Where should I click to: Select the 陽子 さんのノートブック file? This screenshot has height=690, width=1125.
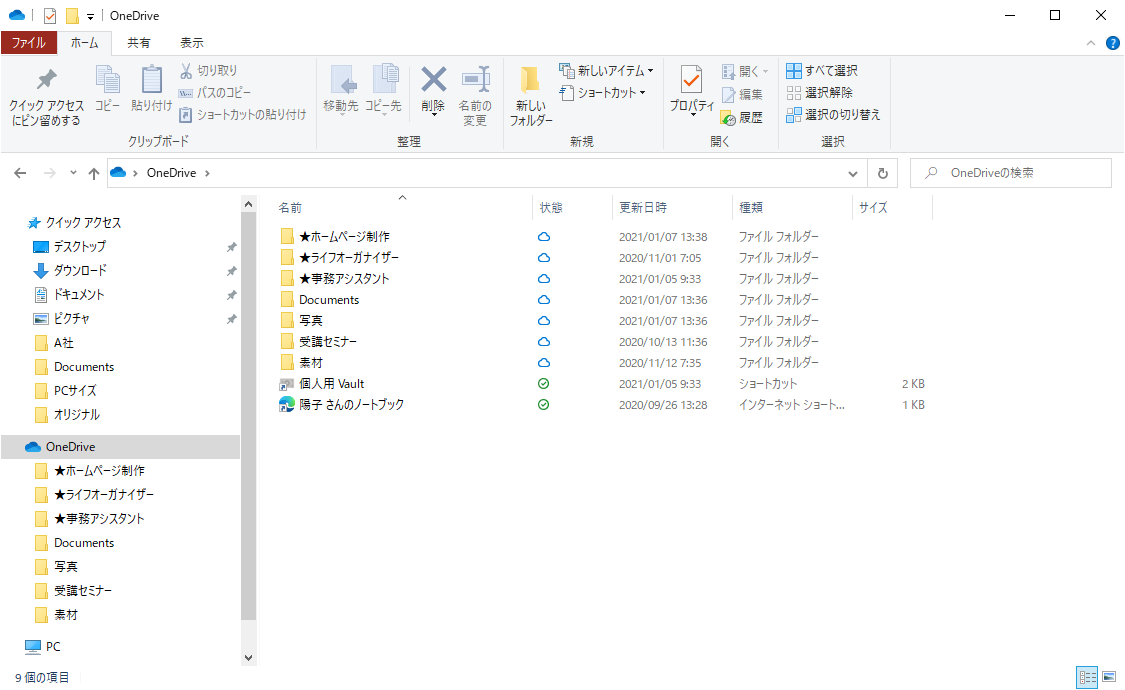click(x=351, y=405)
